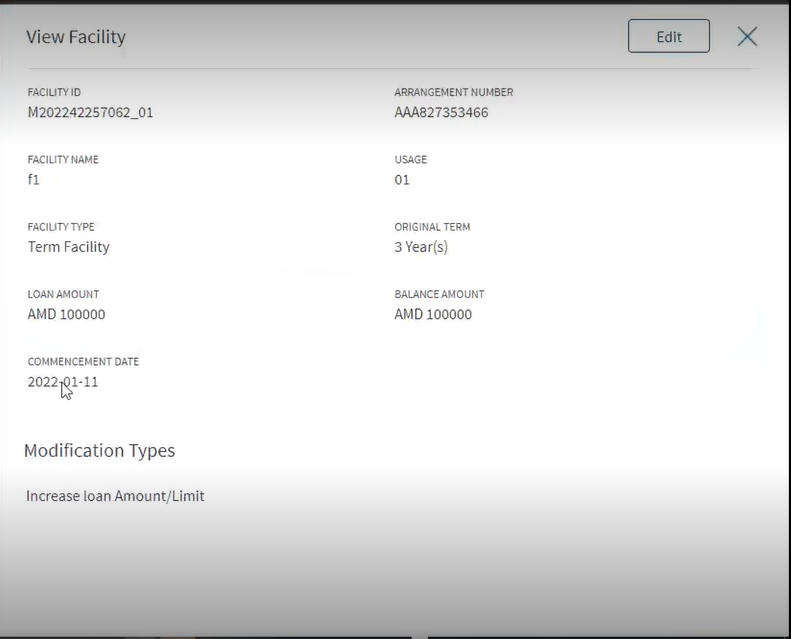Click the usage value 01
This screenshot has height=639, width=791.
point(402,180)
